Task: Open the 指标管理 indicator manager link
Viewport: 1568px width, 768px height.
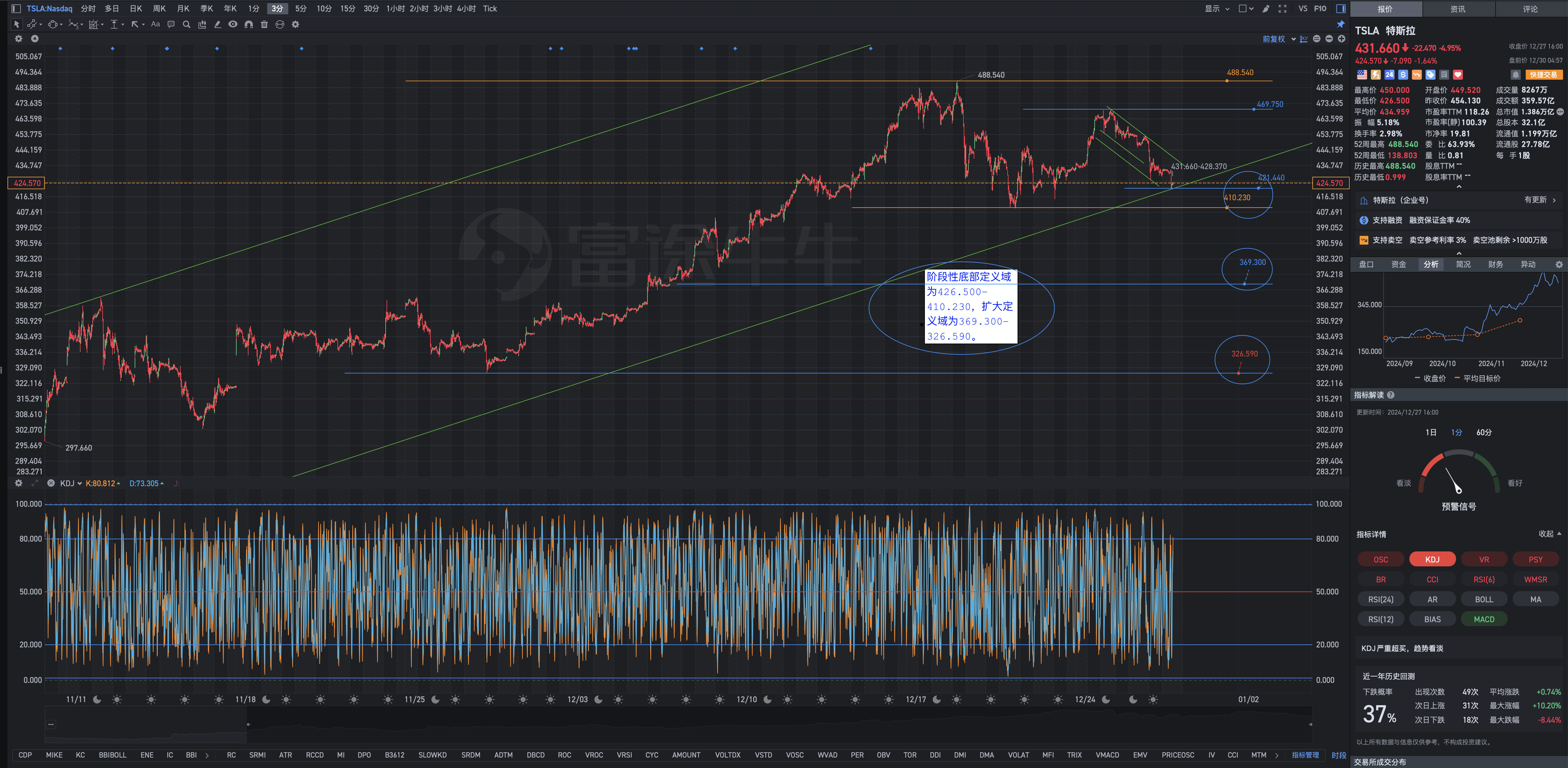Action: coord(1305,755)
